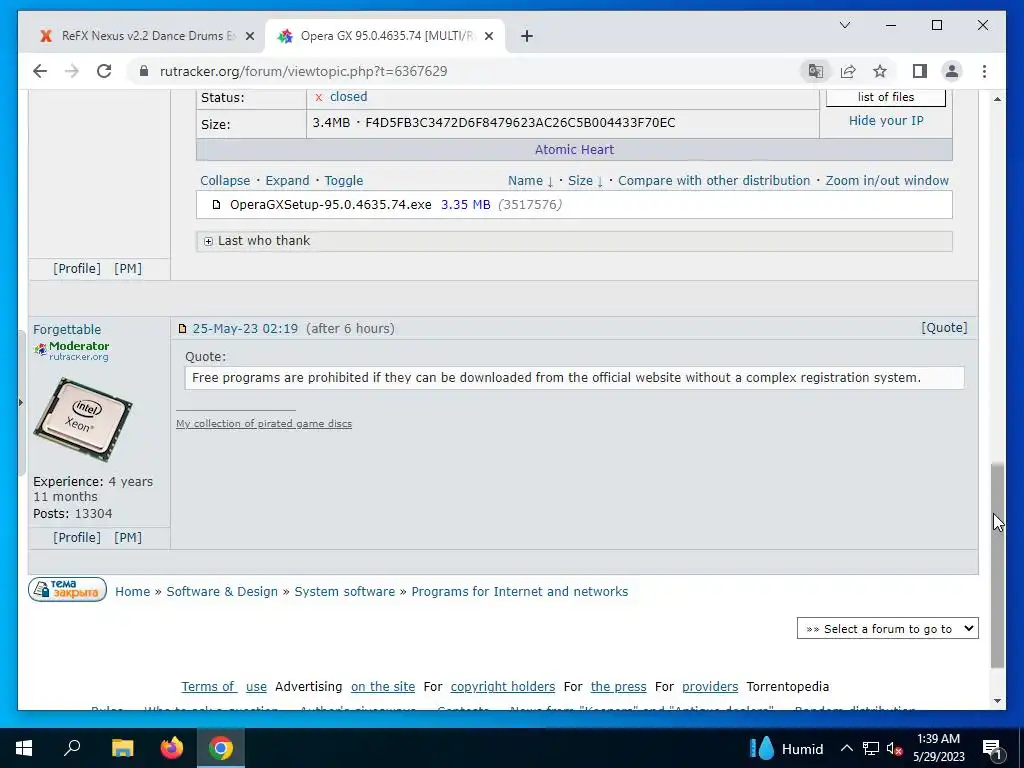
Task: View site info via lock icon
Action: (144, 71)
